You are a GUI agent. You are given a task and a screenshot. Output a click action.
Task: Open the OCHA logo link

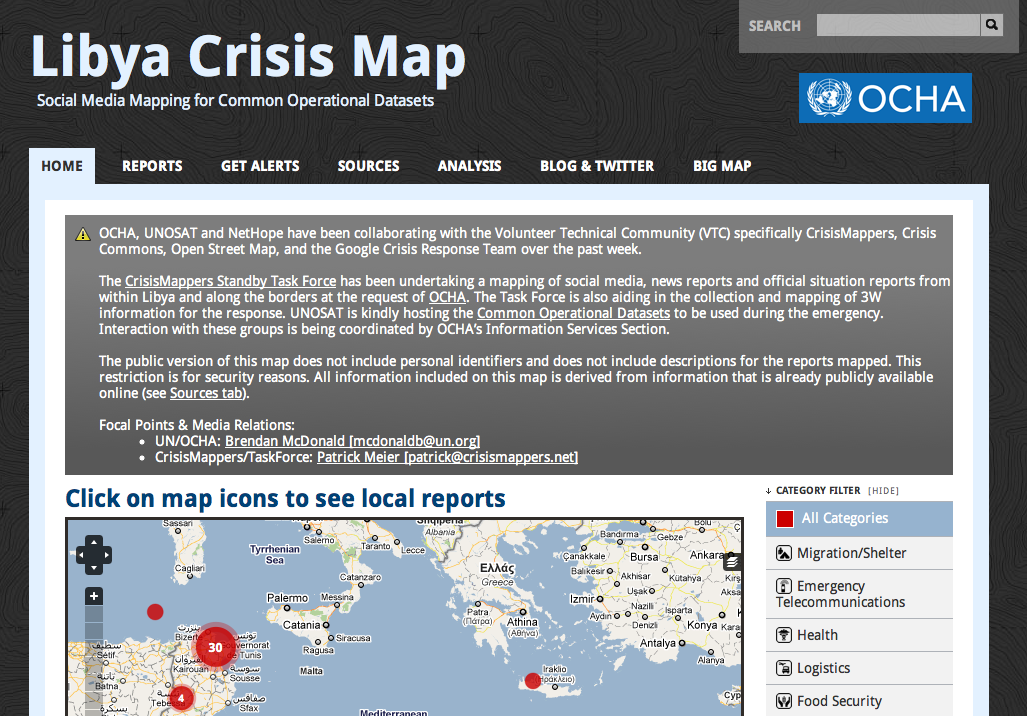tap(885, 98)
